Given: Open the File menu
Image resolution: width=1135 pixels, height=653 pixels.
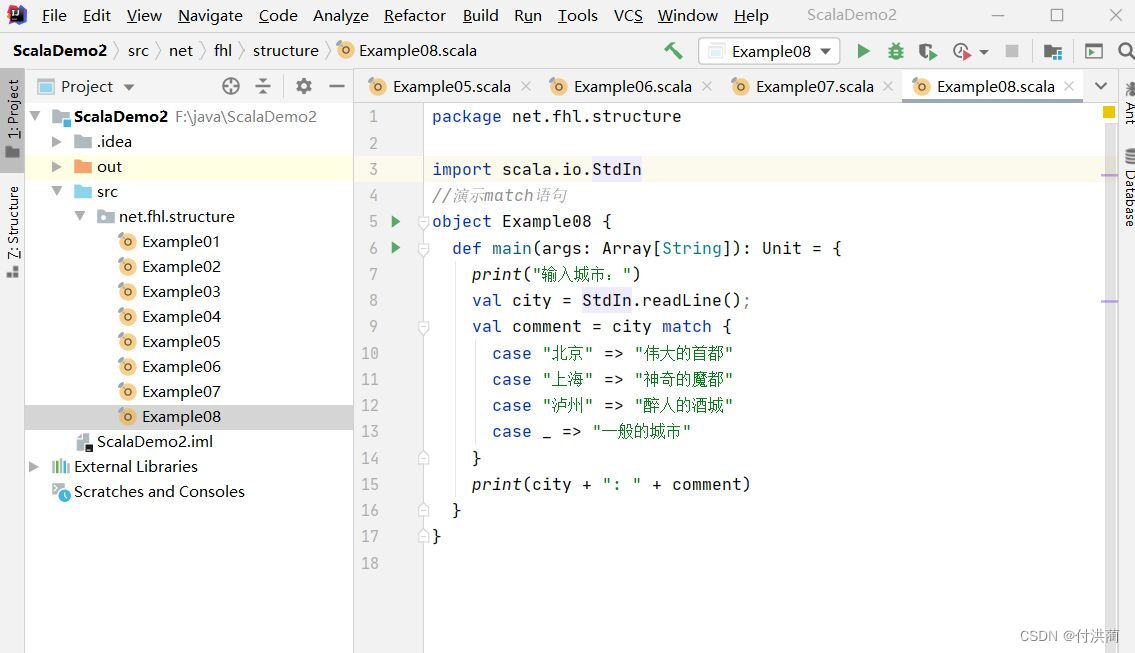Looking at the screenshot, I should click(54, 15).
